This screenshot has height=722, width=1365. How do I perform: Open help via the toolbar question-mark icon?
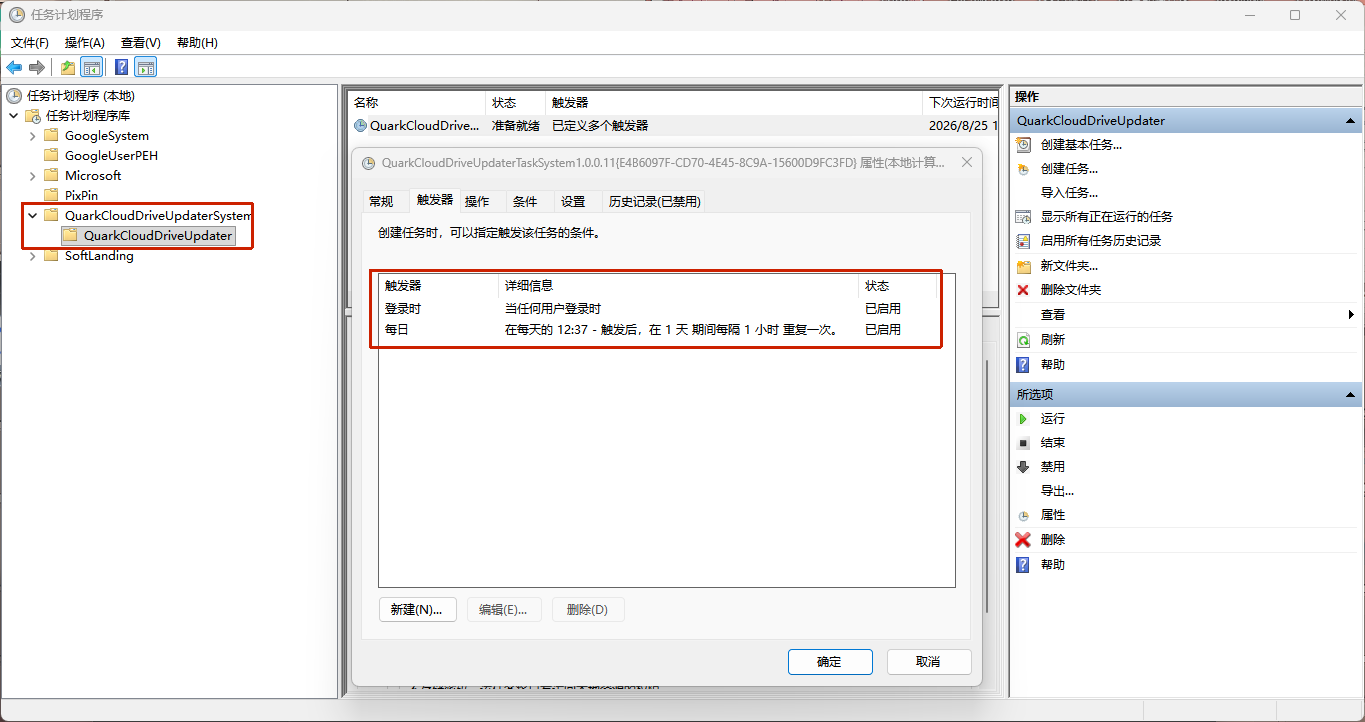tap(121, 67)
